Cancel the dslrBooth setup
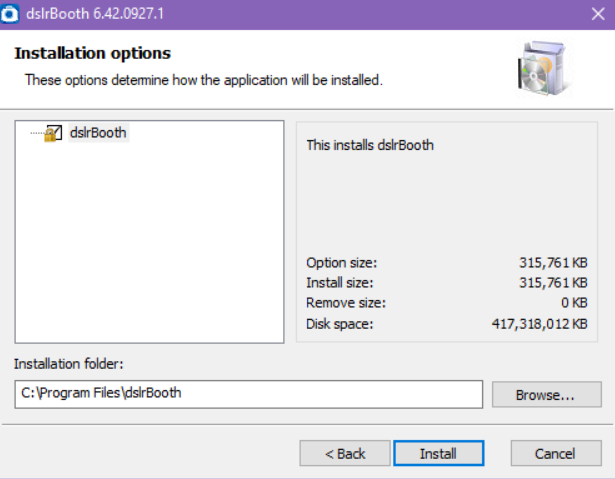This screenshot has width=615, height=479. (x=556, y=454)
